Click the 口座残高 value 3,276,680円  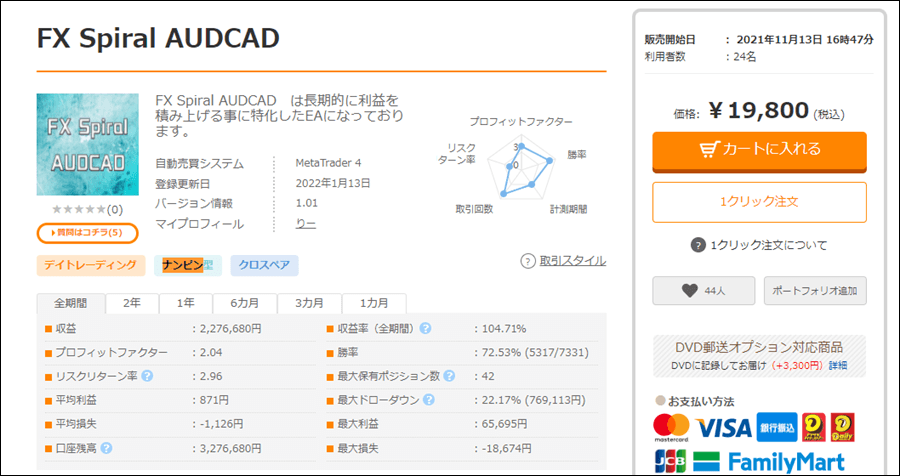click(231, 448)
